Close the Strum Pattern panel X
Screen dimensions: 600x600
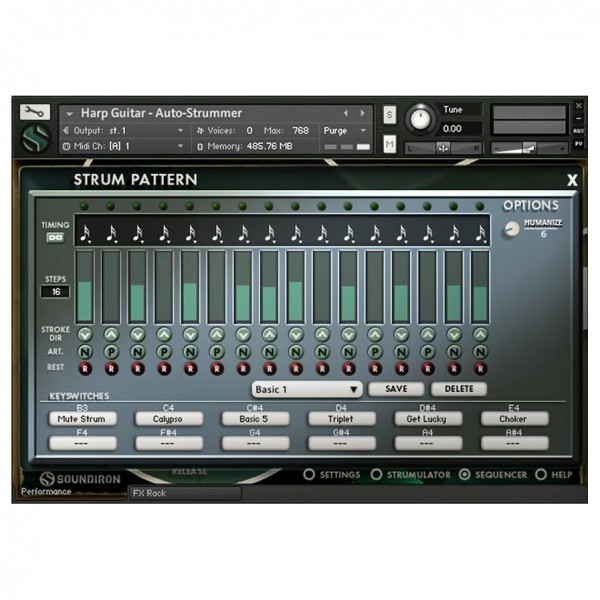[x=572, y=180]
